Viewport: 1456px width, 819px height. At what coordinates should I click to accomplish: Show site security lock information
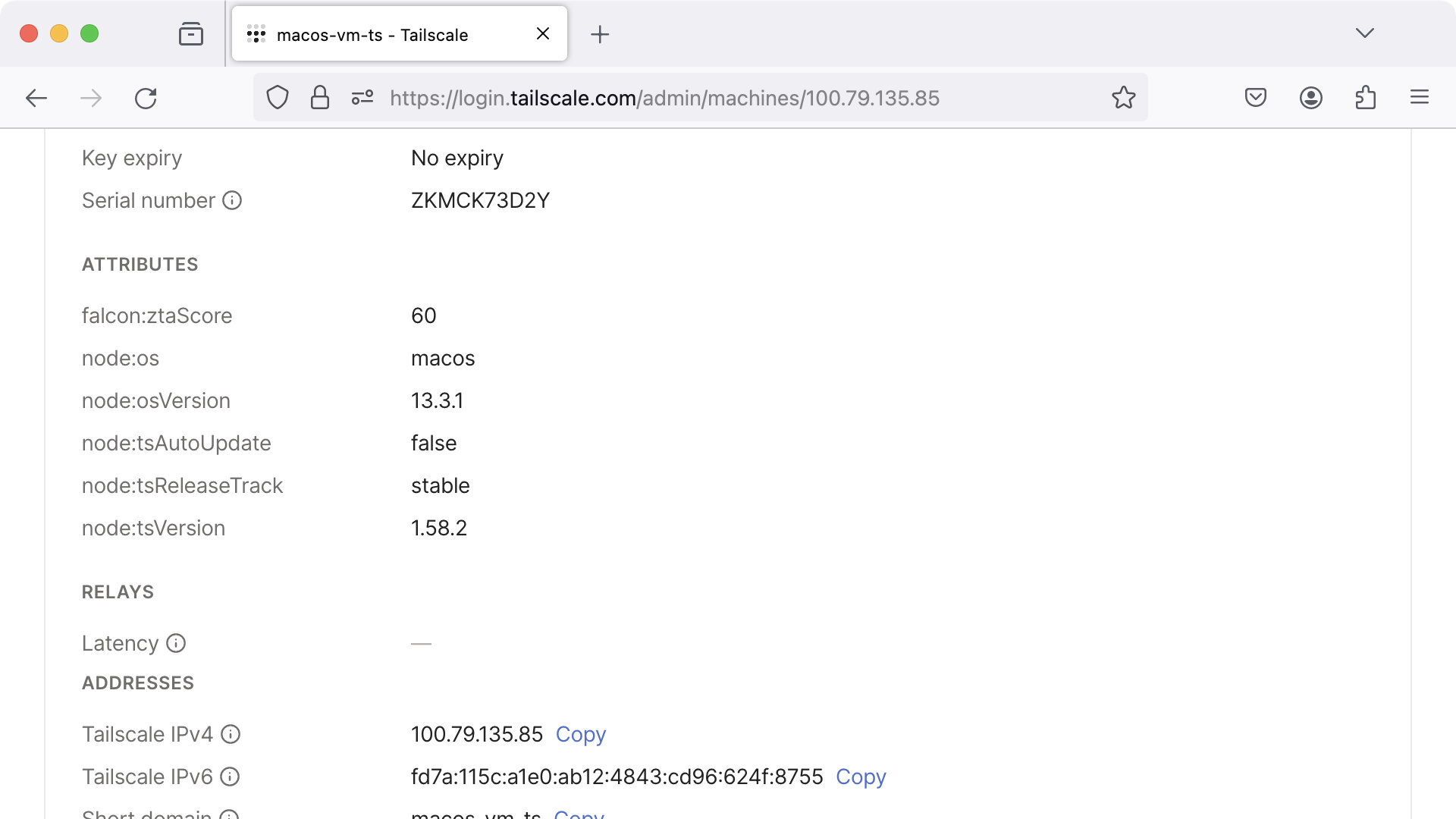[x=320, y=98]
